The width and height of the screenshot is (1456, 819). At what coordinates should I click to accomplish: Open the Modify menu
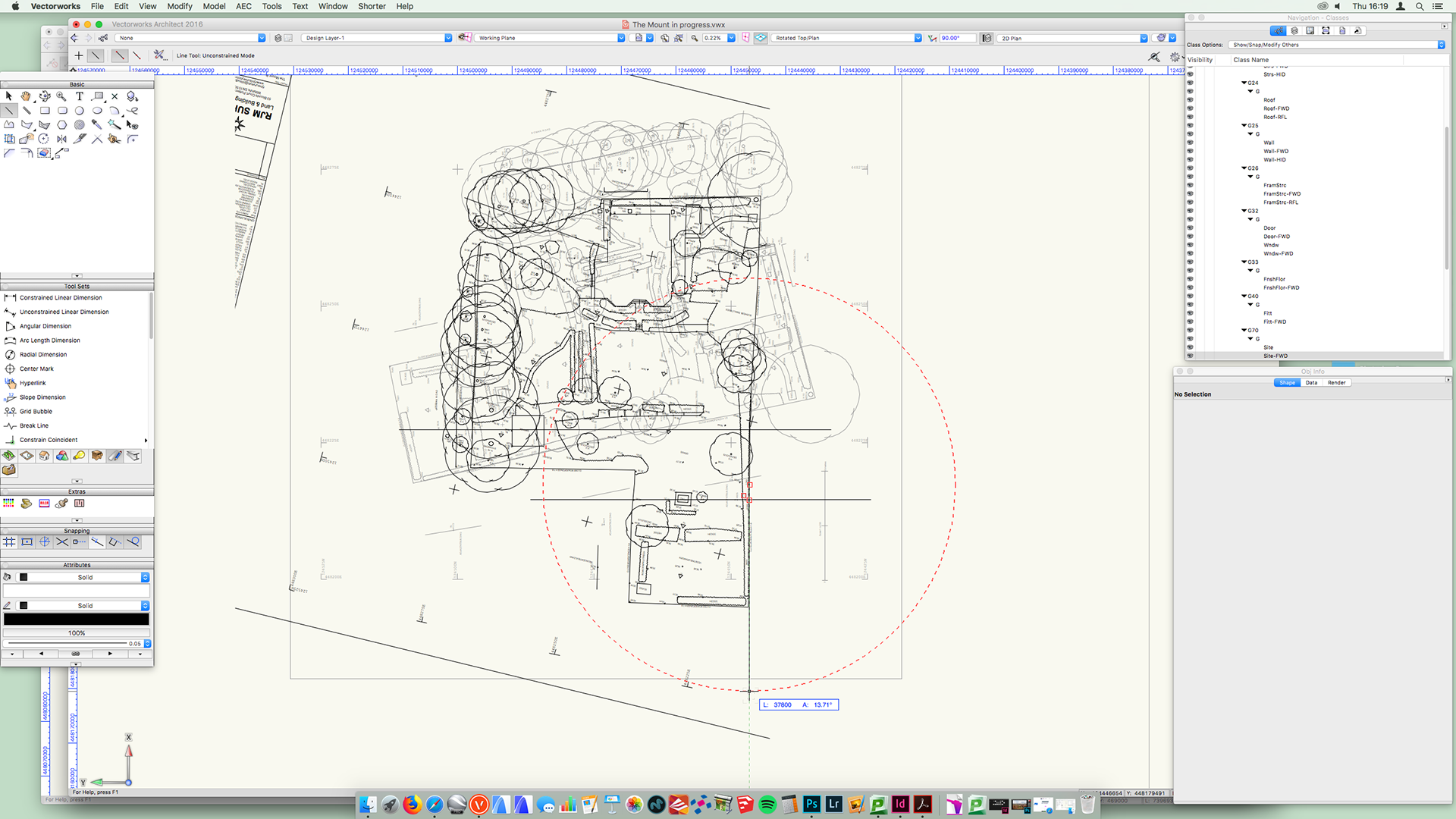coord(179,6)
